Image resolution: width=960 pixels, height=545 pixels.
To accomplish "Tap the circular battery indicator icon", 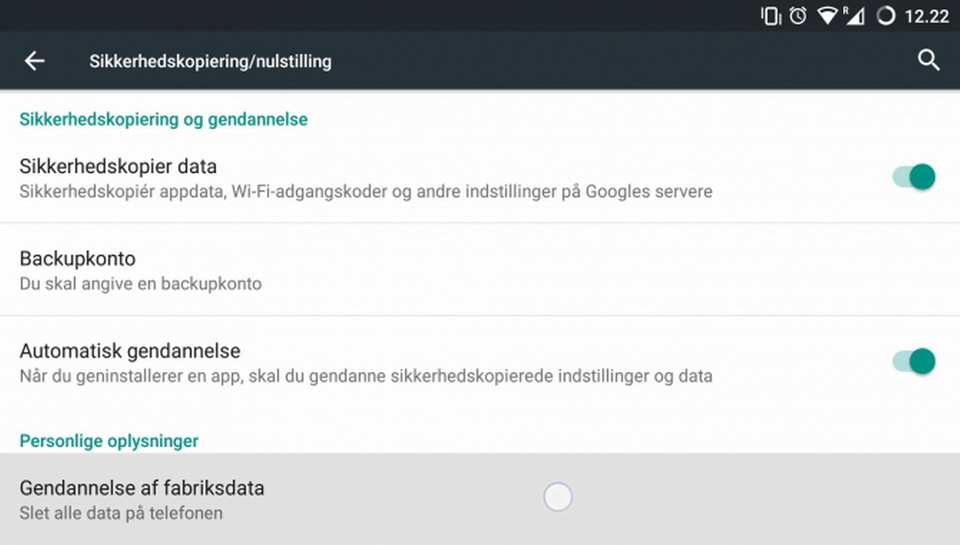I will [885, 16].
